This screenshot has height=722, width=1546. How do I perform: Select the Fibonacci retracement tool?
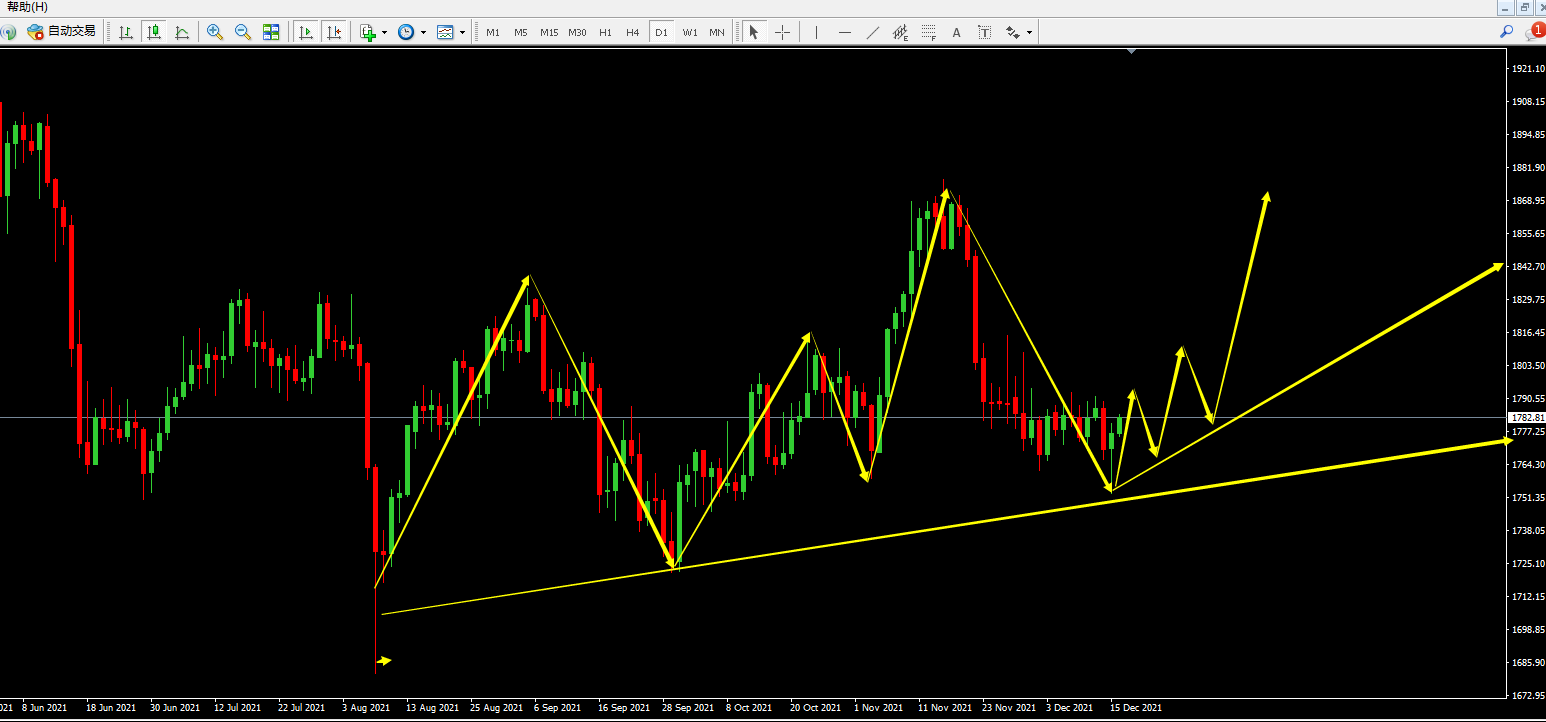(x=928, y=32)
